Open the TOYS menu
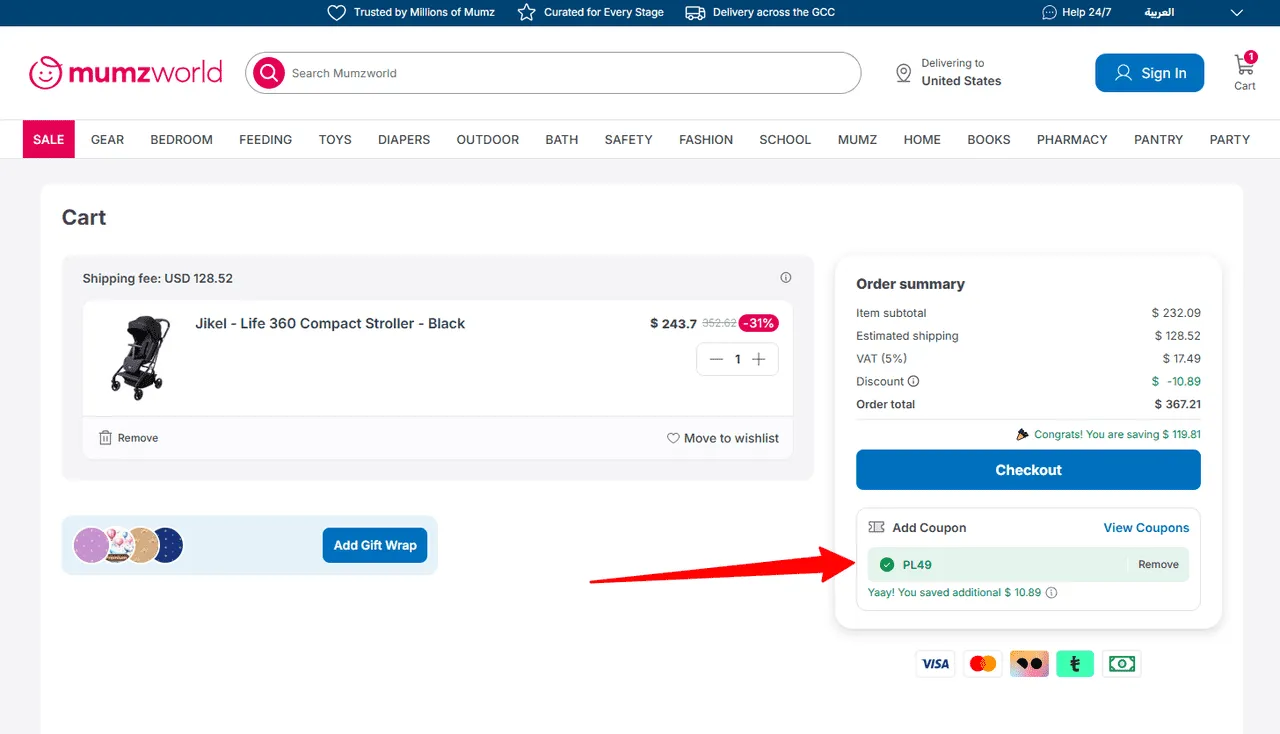Screen dimensions: 1280x734 pyautogui.click(x=335, y=139)
